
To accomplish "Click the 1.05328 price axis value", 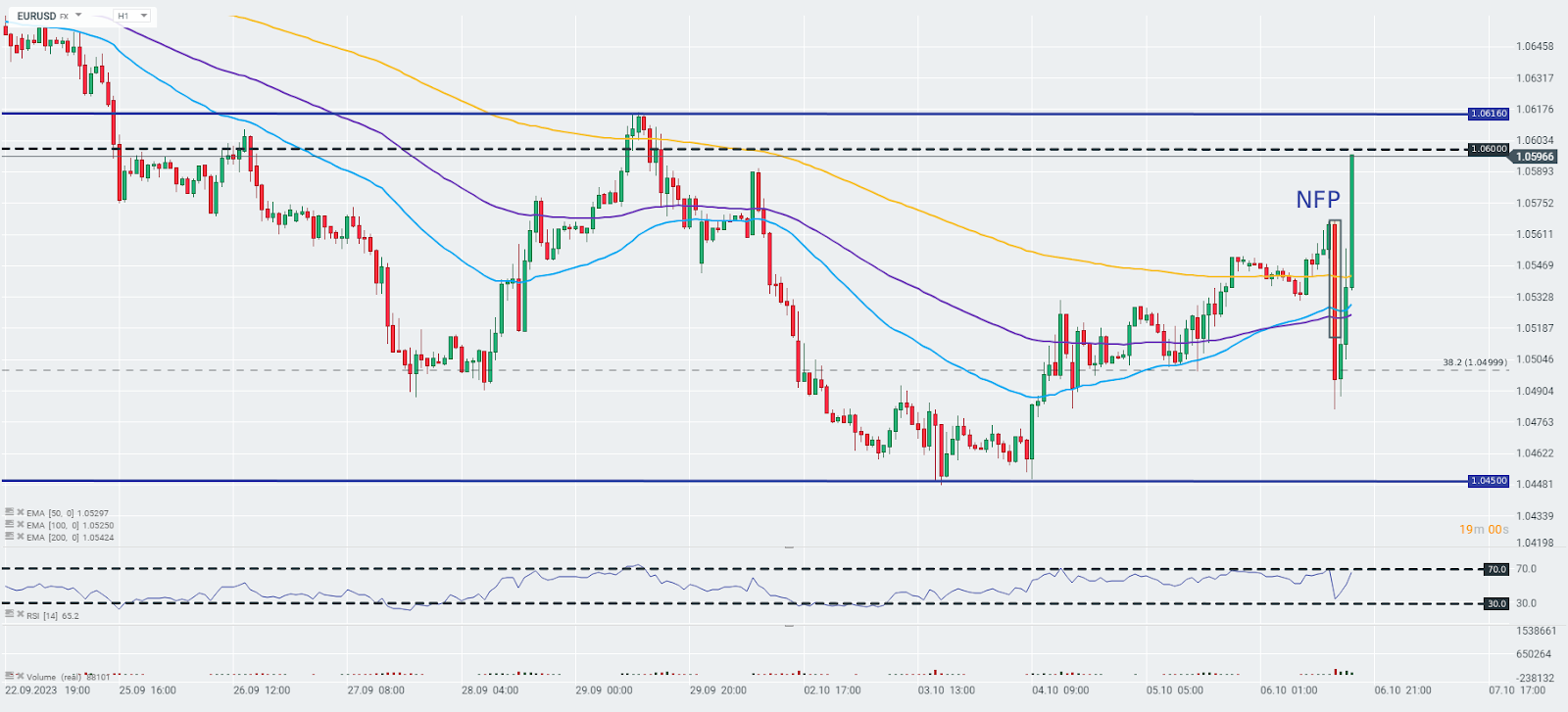I will tap(1535, 298).
